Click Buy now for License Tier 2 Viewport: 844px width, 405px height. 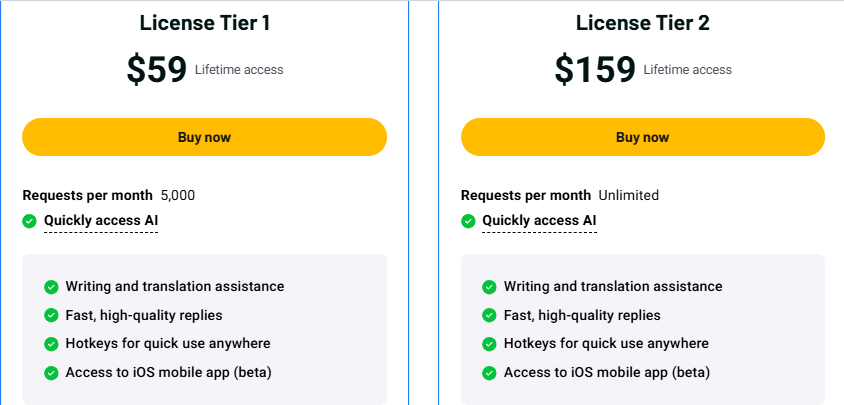tap(642, 137)
